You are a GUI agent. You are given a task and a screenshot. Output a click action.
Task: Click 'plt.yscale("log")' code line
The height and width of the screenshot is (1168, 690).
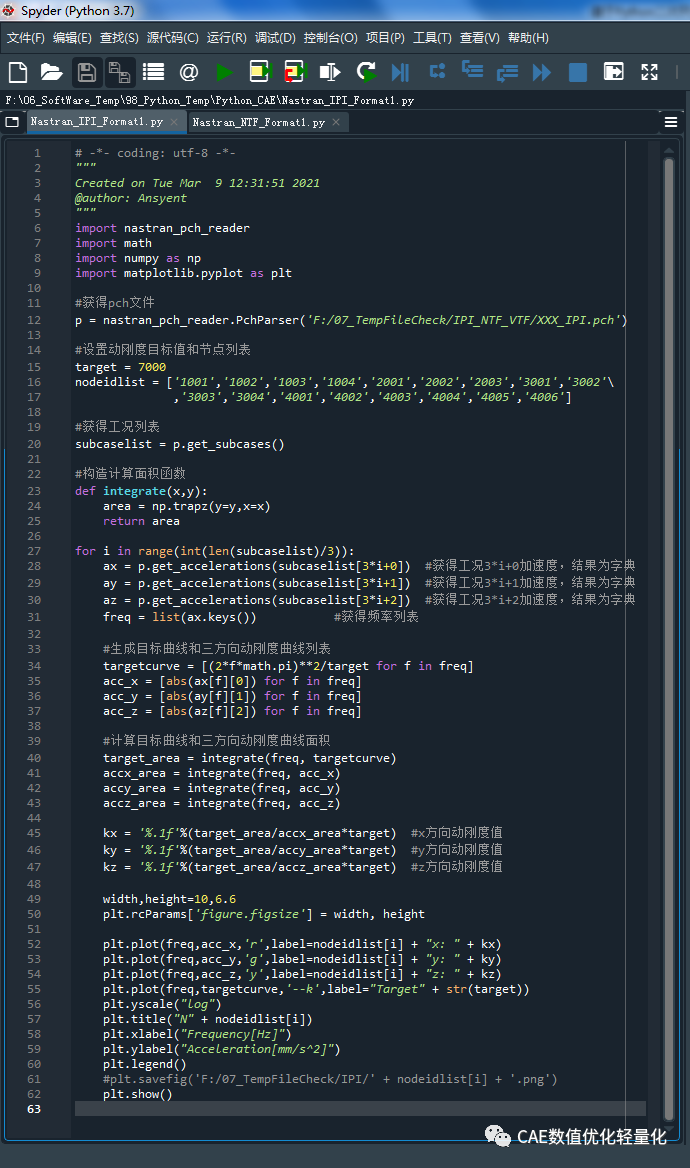pyautogui.click(x=162, y=1004)
